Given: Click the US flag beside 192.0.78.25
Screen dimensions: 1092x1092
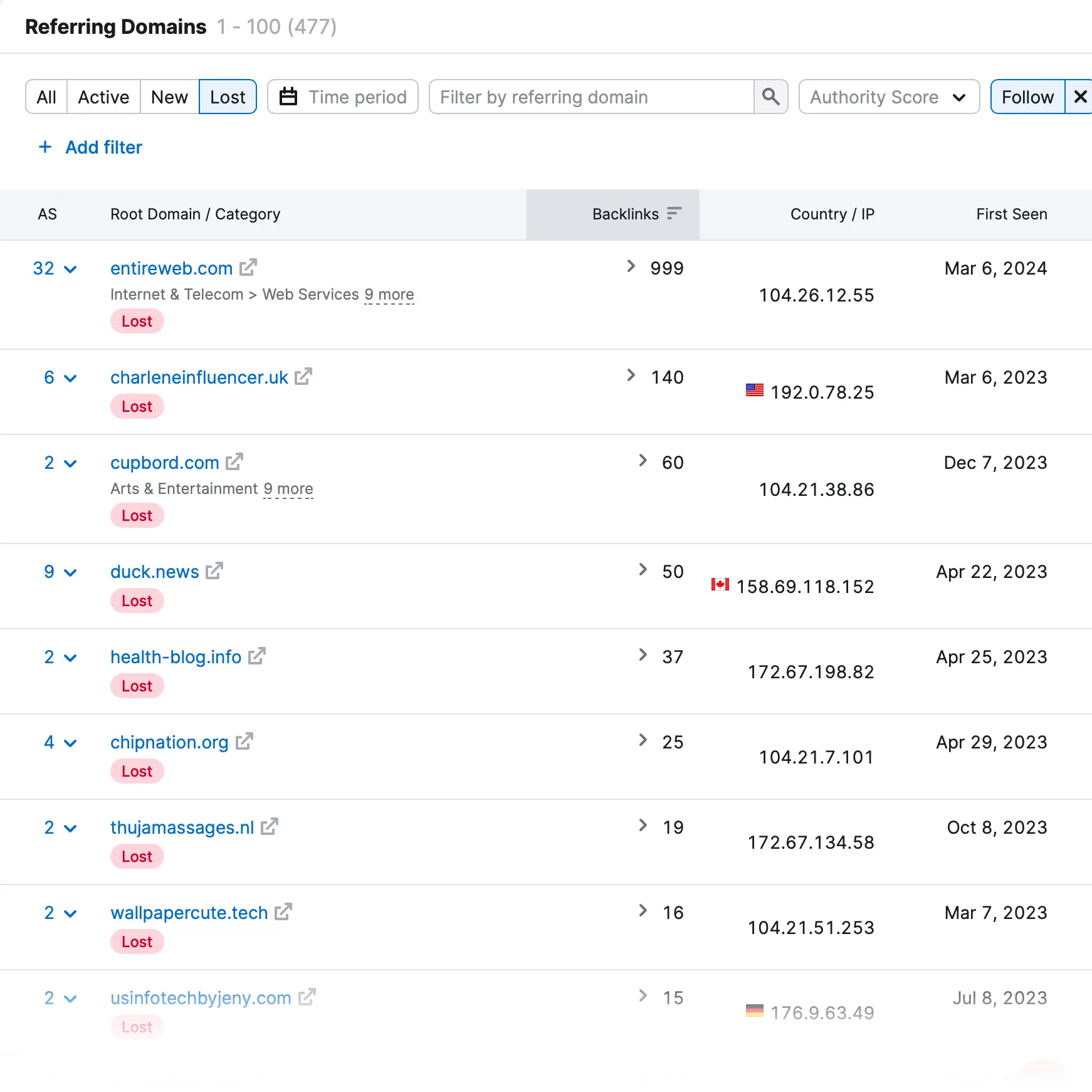Looking at the screenshot, I should pyautogui.click(x=754, y=390).
